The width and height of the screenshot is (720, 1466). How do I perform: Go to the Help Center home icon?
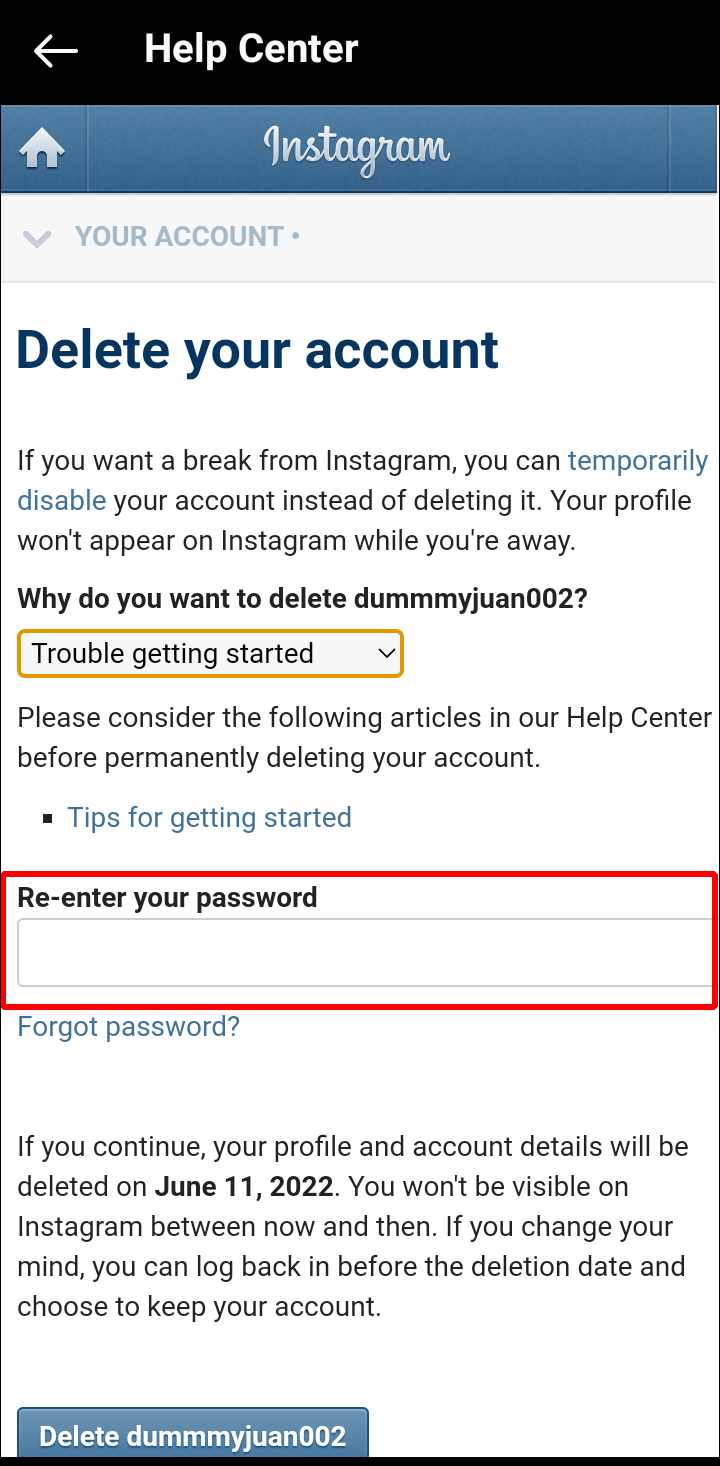[x=43, y=149]
